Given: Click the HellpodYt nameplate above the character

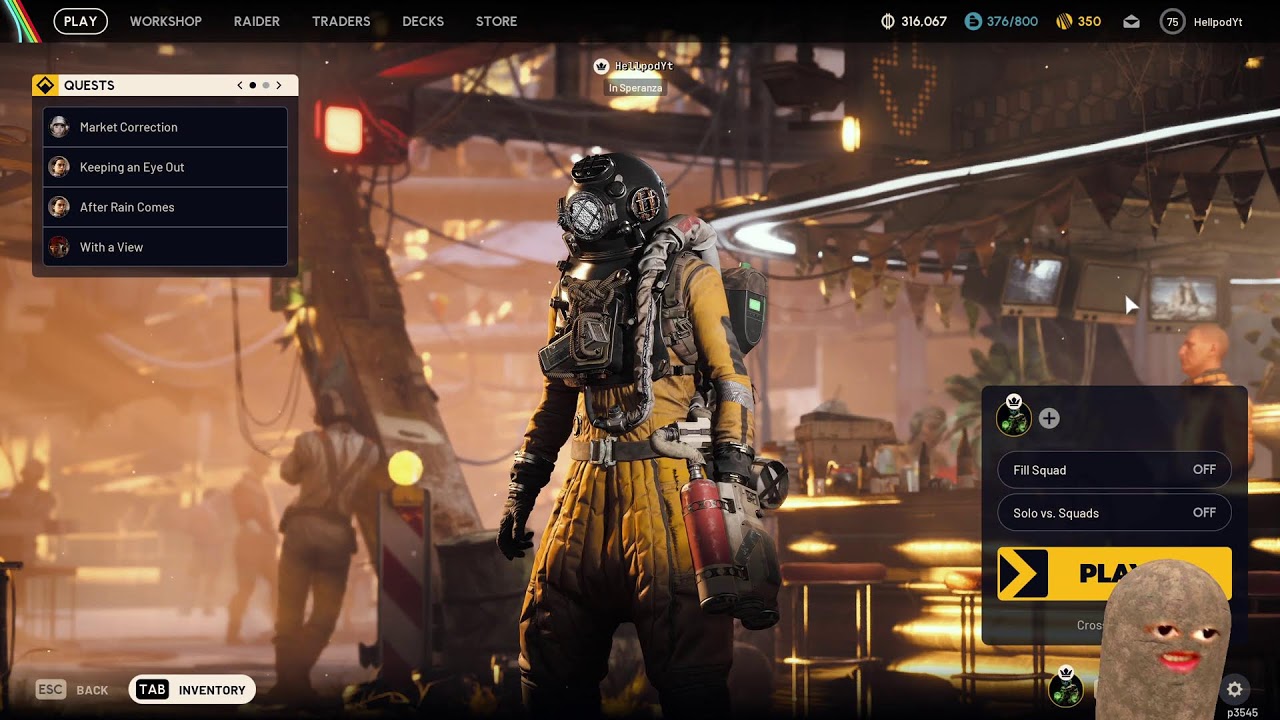Looking at the screenshot, I should [x=644, y=66].
